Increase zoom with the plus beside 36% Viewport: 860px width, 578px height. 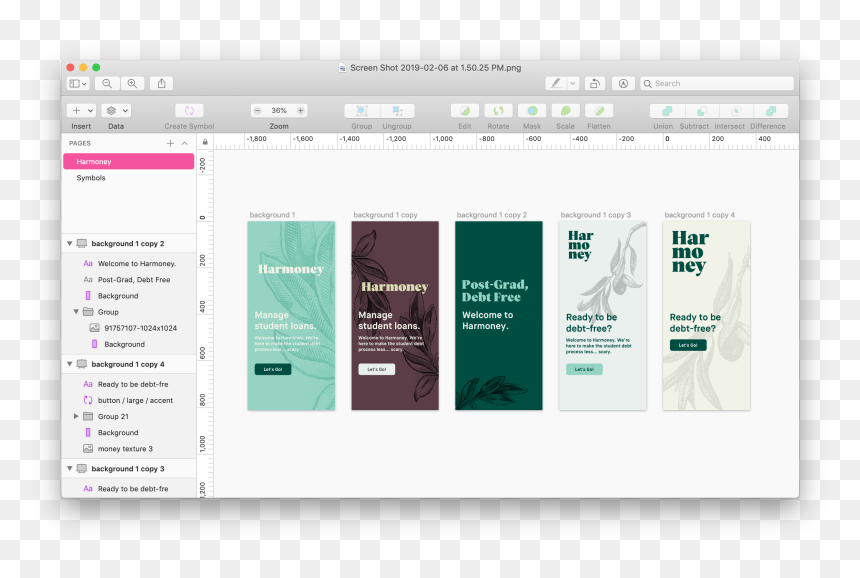tap(301, 111)
